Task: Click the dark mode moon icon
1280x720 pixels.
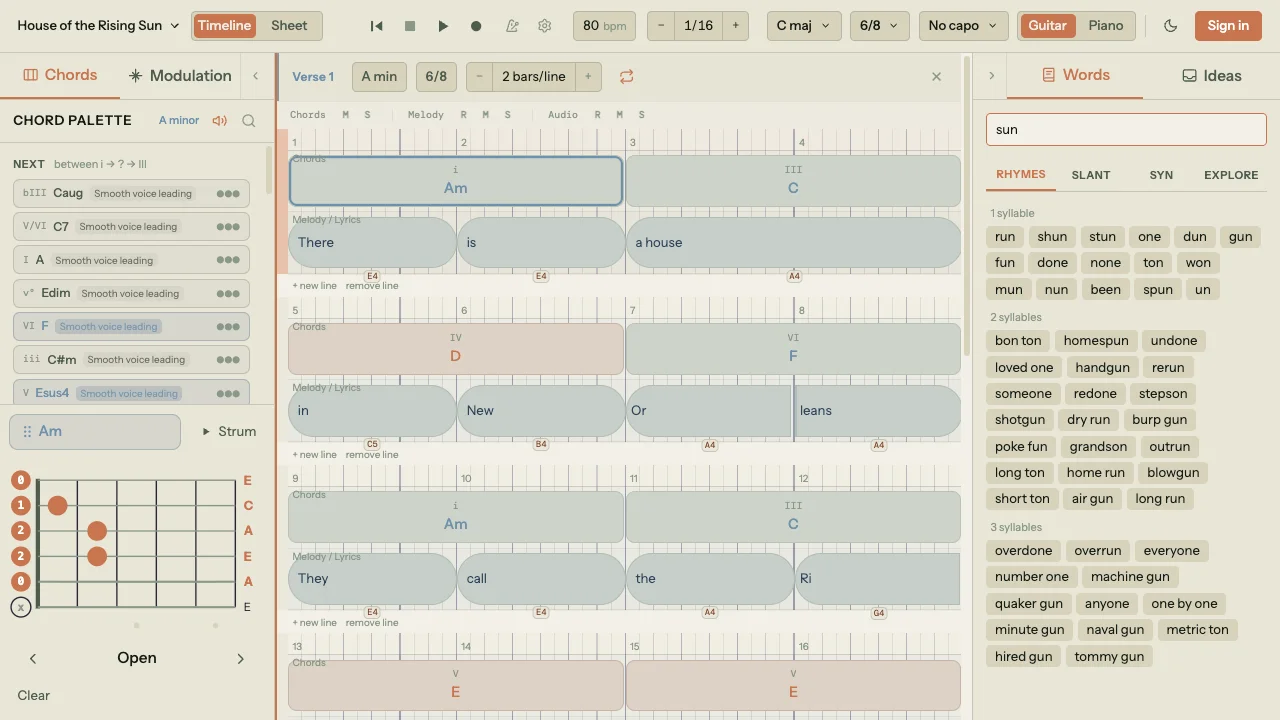Action: coord(1170,26)
